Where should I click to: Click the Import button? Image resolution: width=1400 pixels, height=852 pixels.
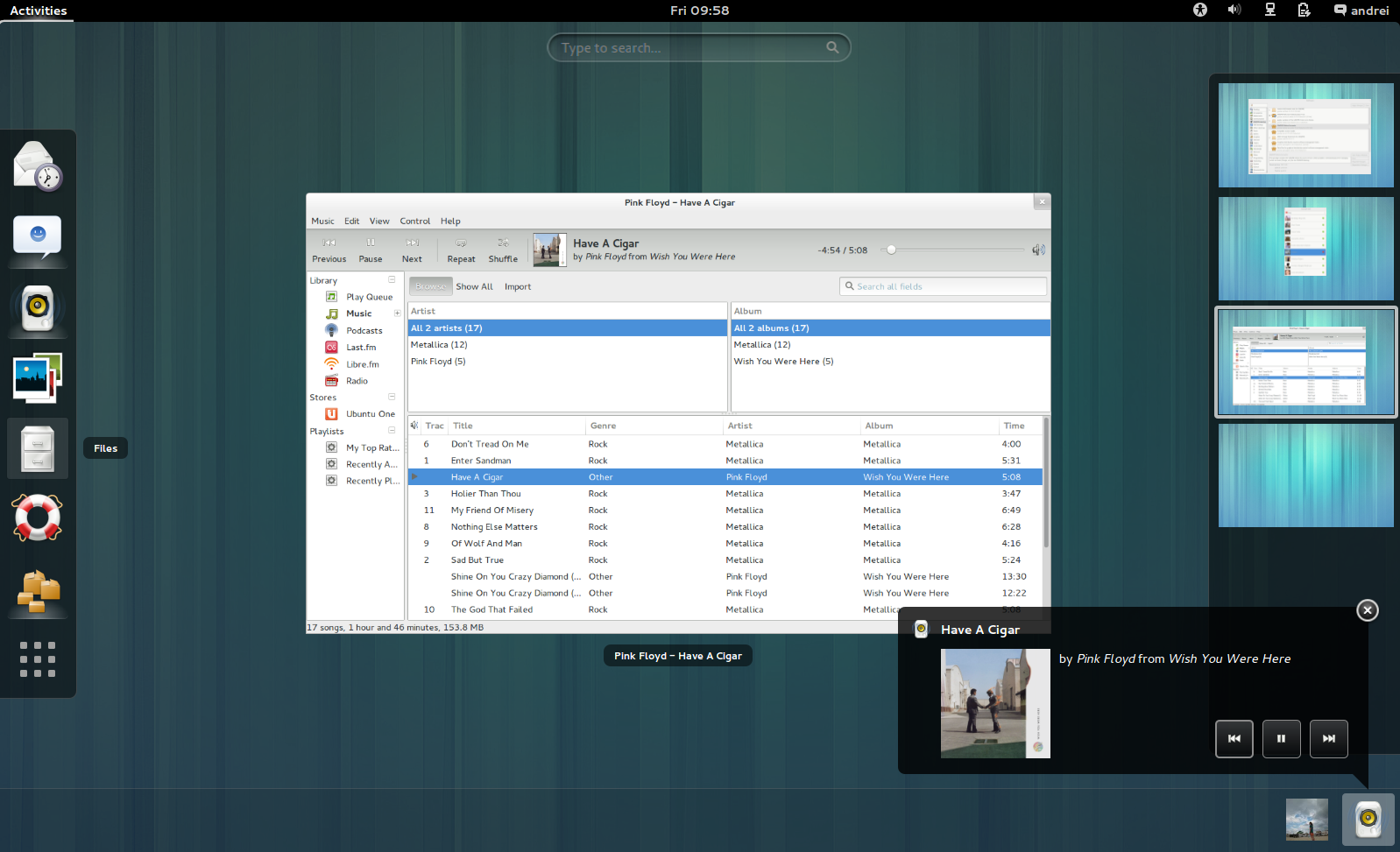point(518,287)
